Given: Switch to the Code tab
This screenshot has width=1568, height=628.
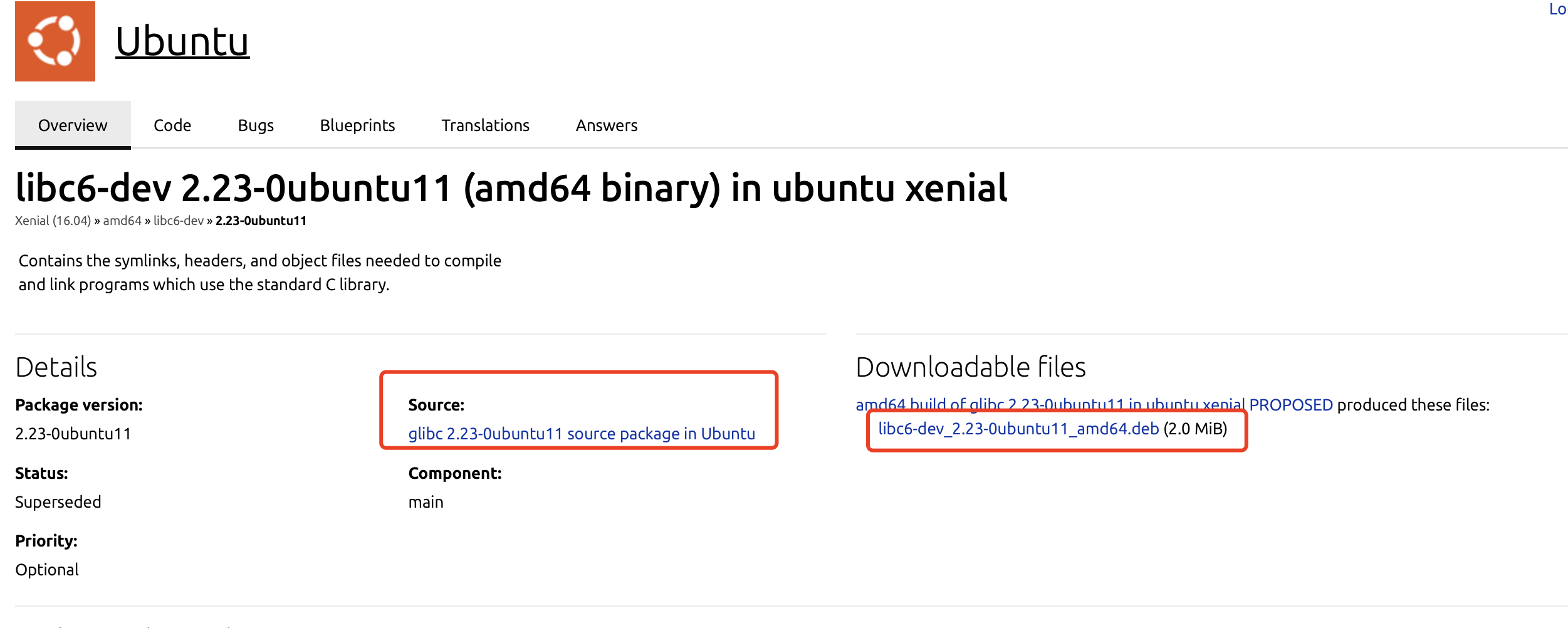Looking at the screenshot, I should (172, 125).
